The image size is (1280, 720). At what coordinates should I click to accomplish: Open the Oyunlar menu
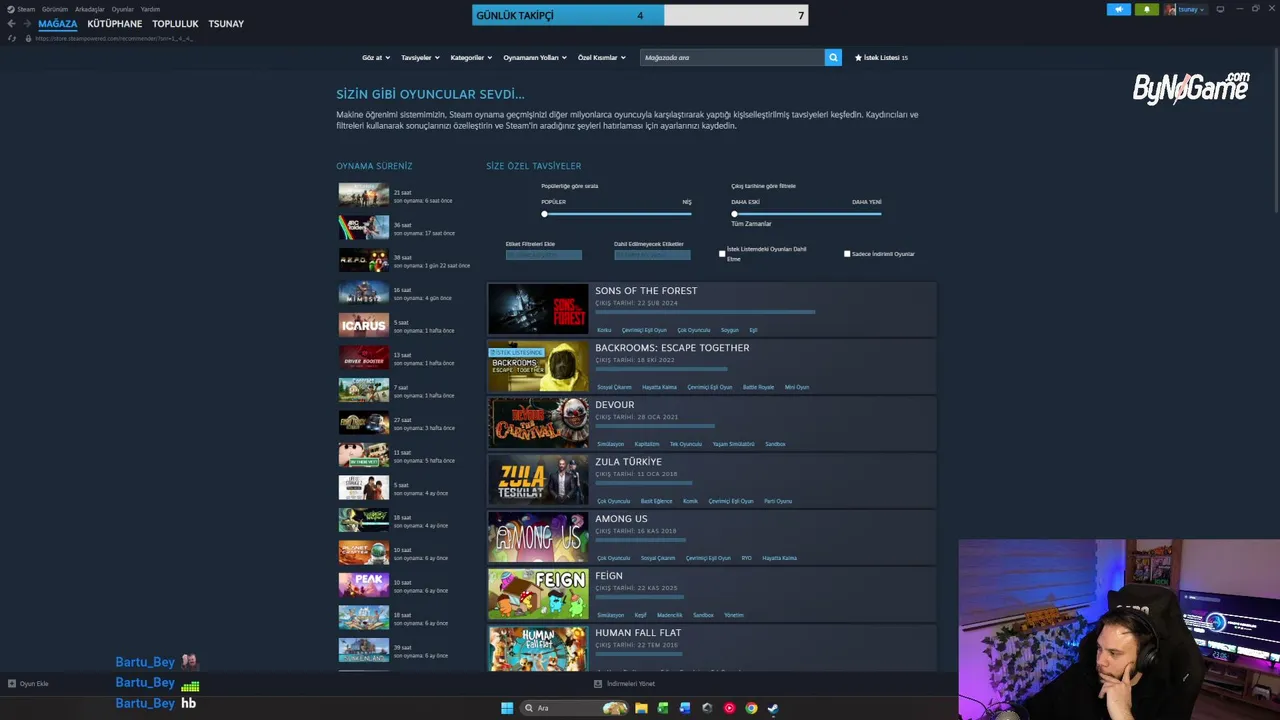123,9
